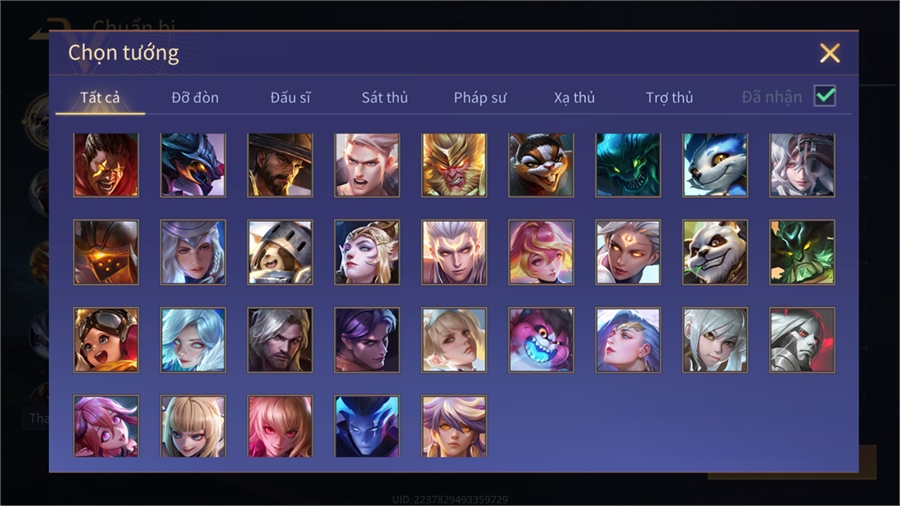
Task: Close the Chọn tướng dialog
Action: 829,53
